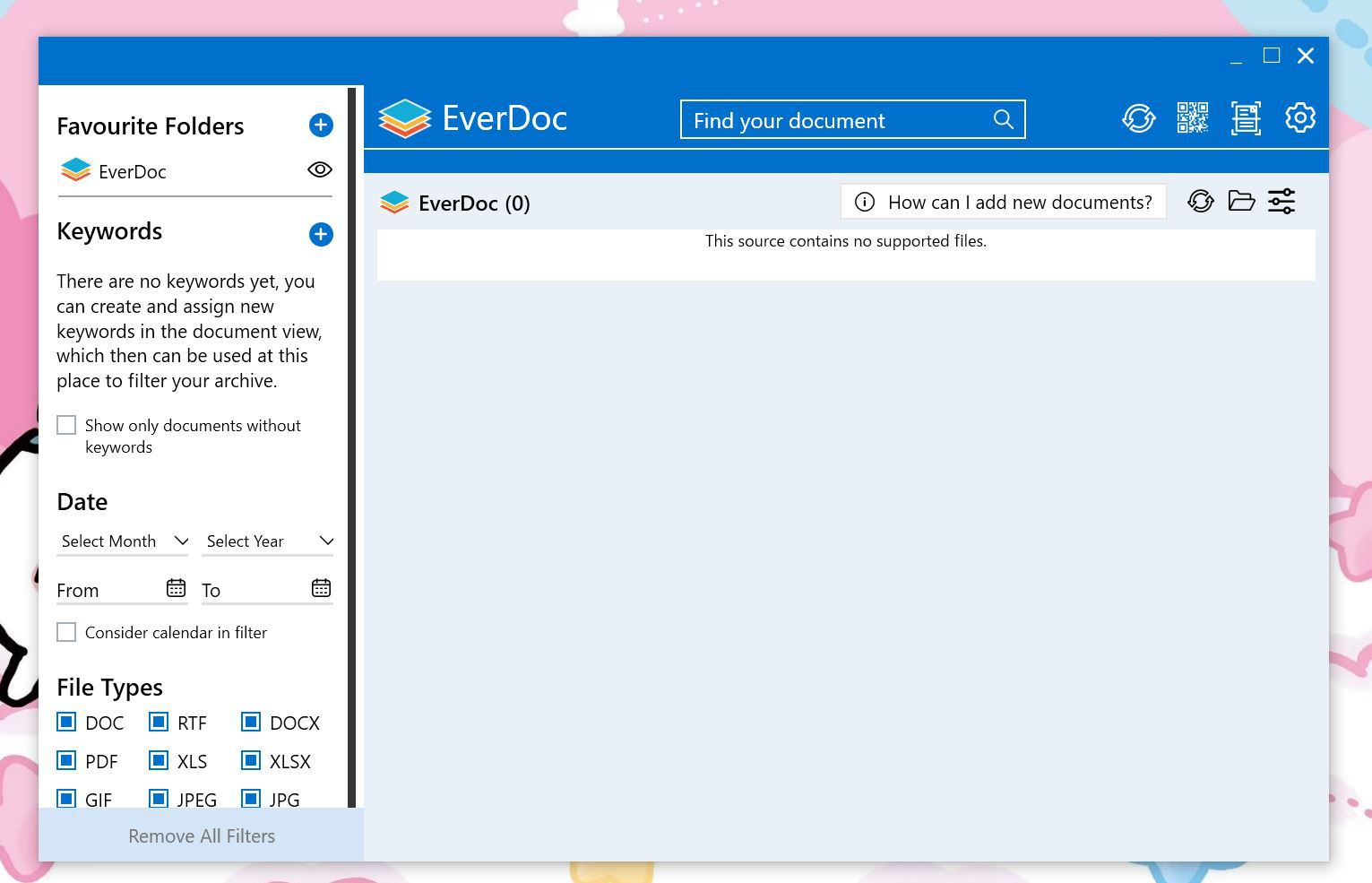Add a new keyword
This screenshot has width=1372, height=883.
321,234
